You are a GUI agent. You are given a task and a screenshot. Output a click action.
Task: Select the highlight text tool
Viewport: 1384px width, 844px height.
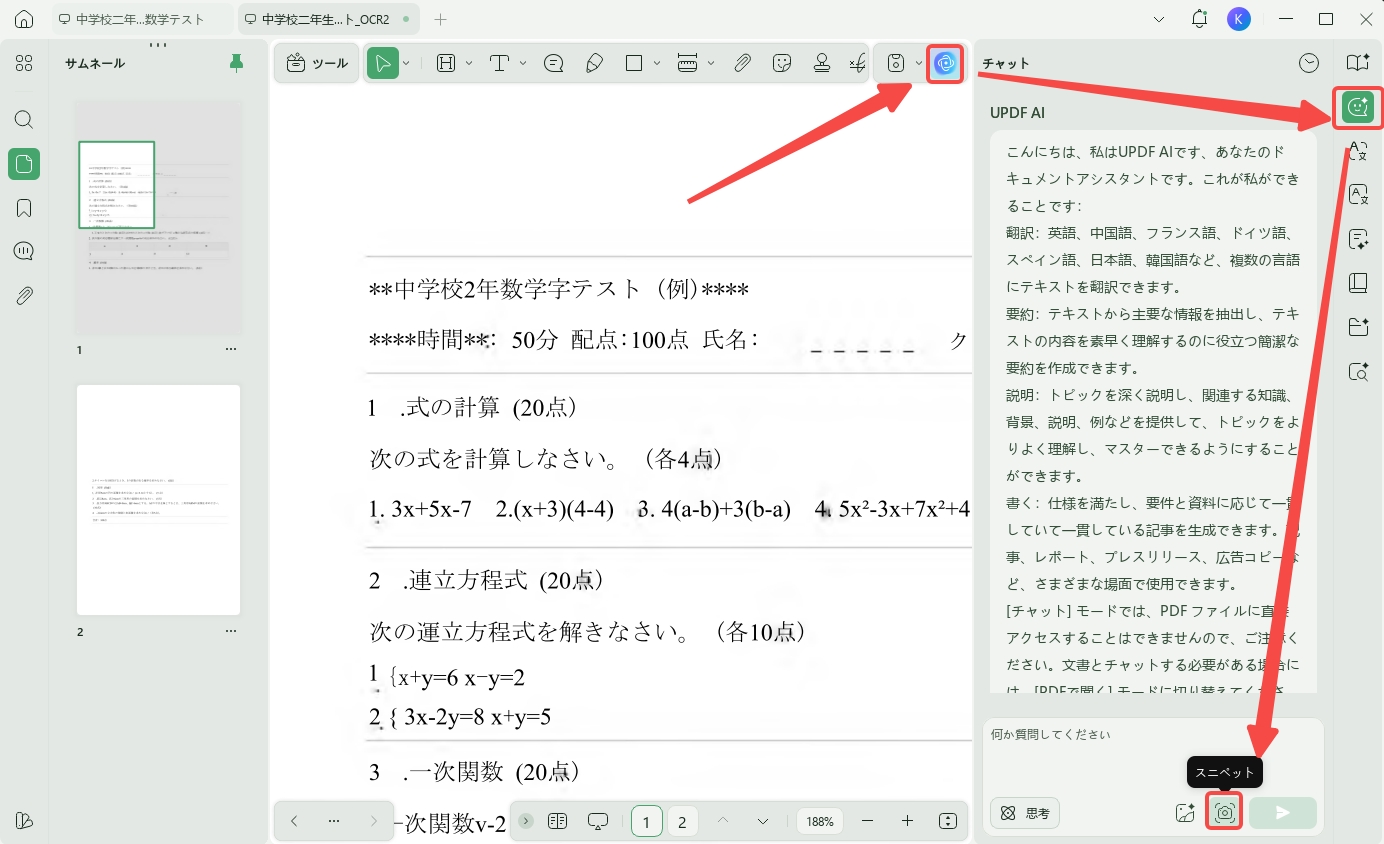[446, 63]
